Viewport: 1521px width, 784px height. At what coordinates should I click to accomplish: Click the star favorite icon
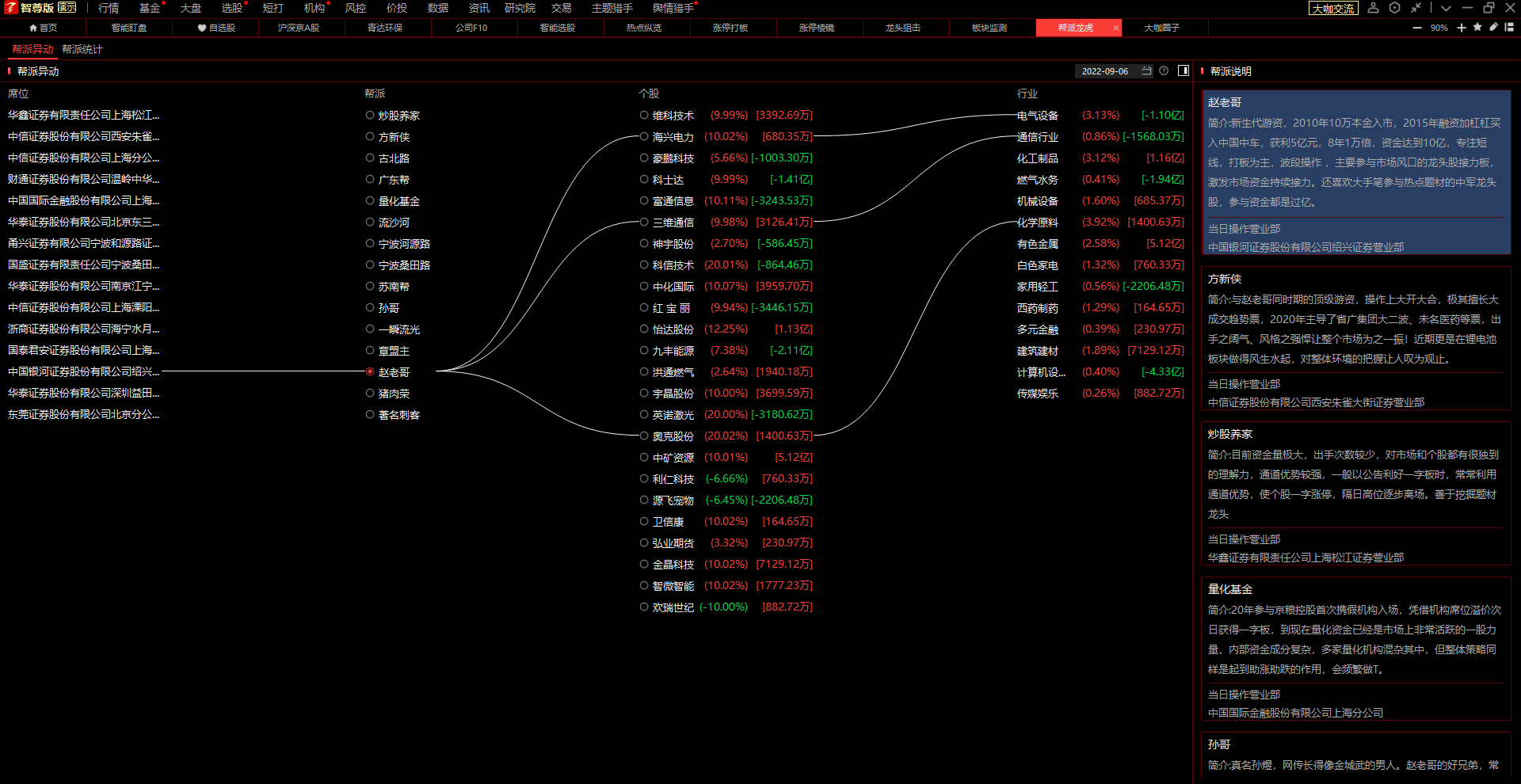1477,27
